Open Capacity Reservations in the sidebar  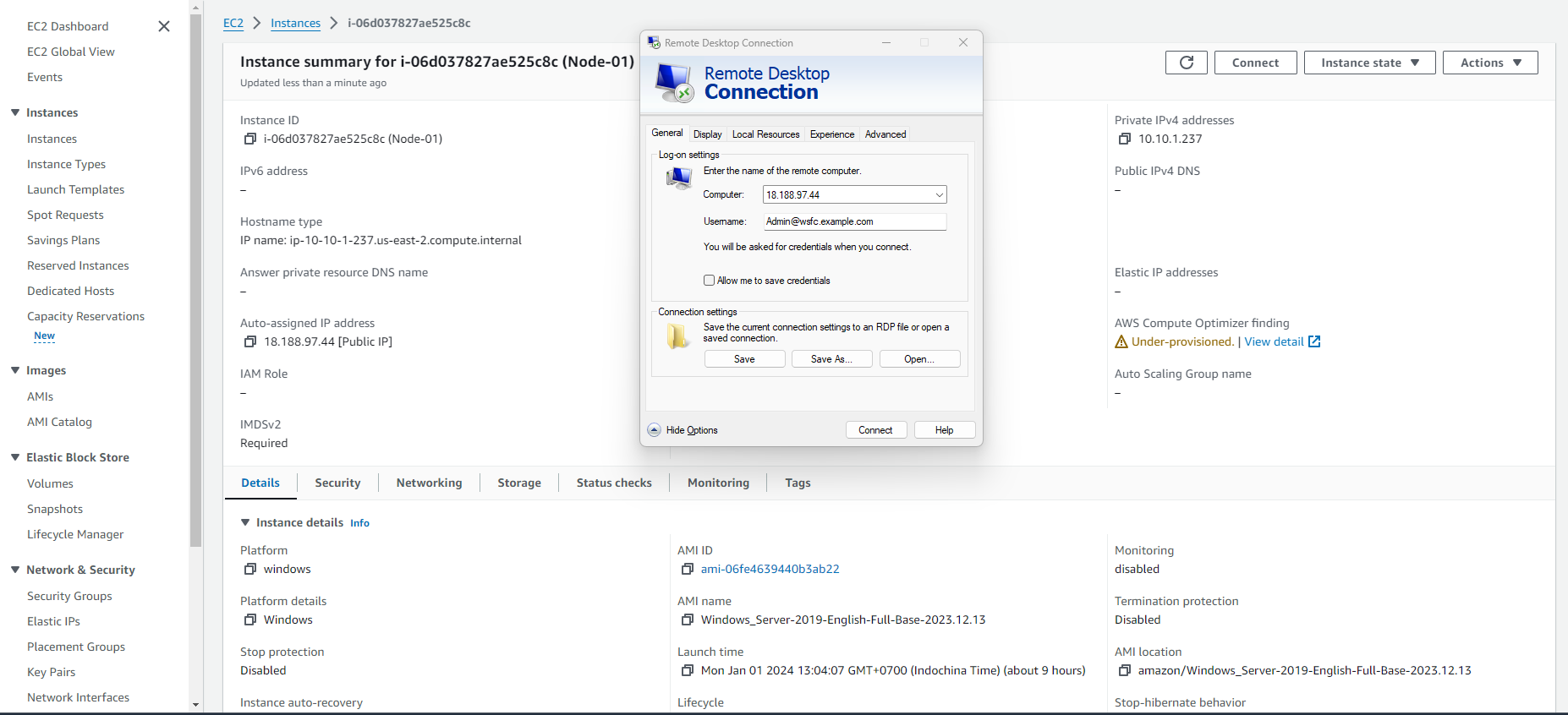point(85,316)
